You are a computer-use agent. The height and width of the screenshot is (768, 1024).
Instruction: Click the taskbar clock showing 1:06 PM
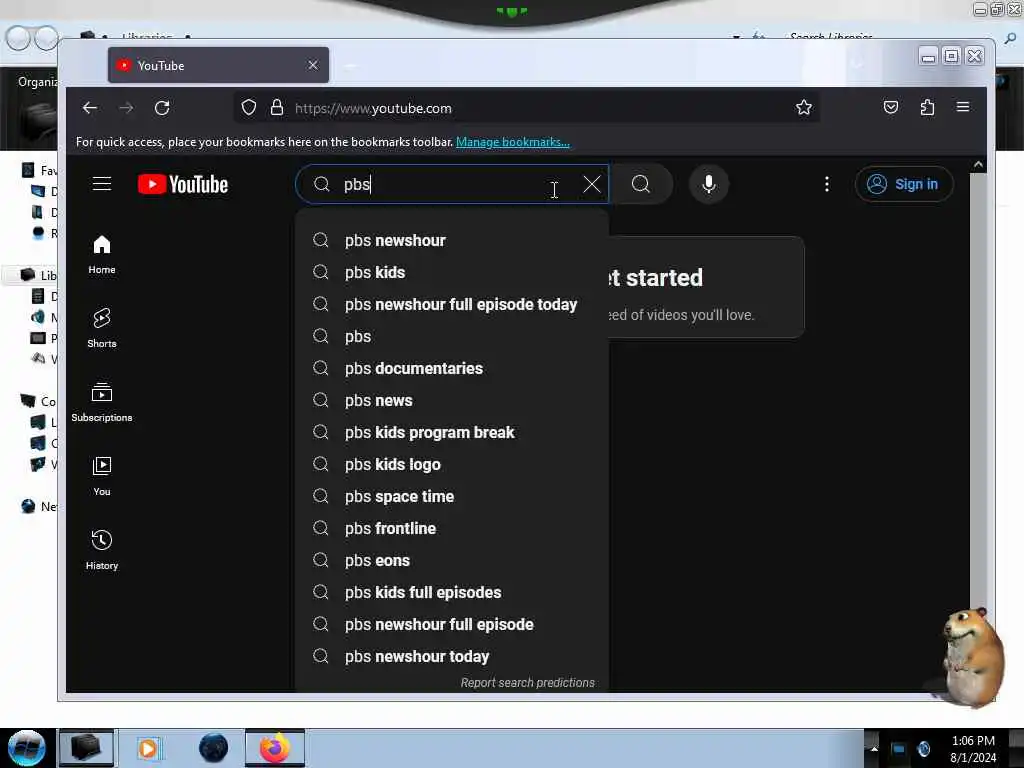coord(973,749)
